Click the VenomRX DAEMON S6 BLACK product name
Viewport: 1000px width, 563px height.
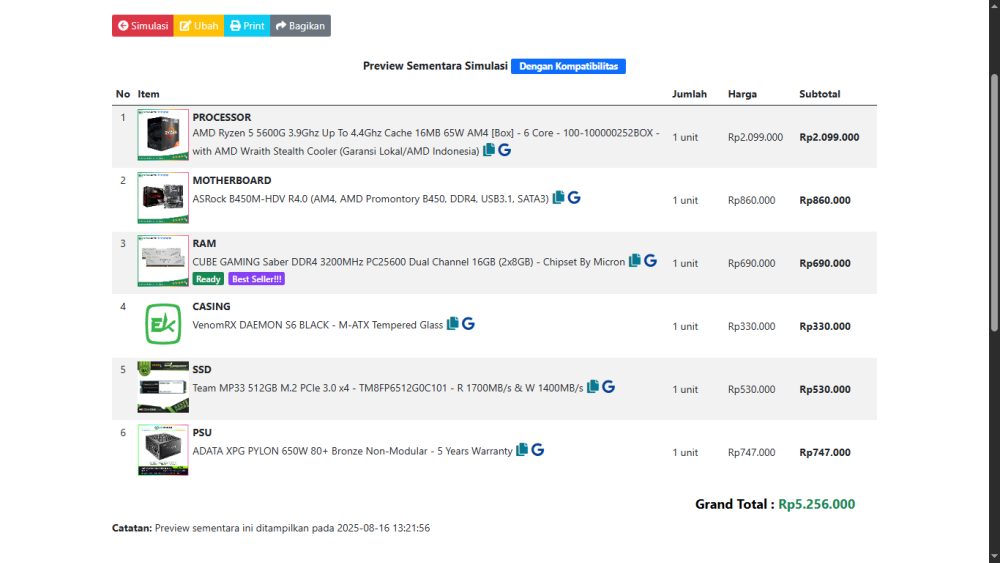318,325
